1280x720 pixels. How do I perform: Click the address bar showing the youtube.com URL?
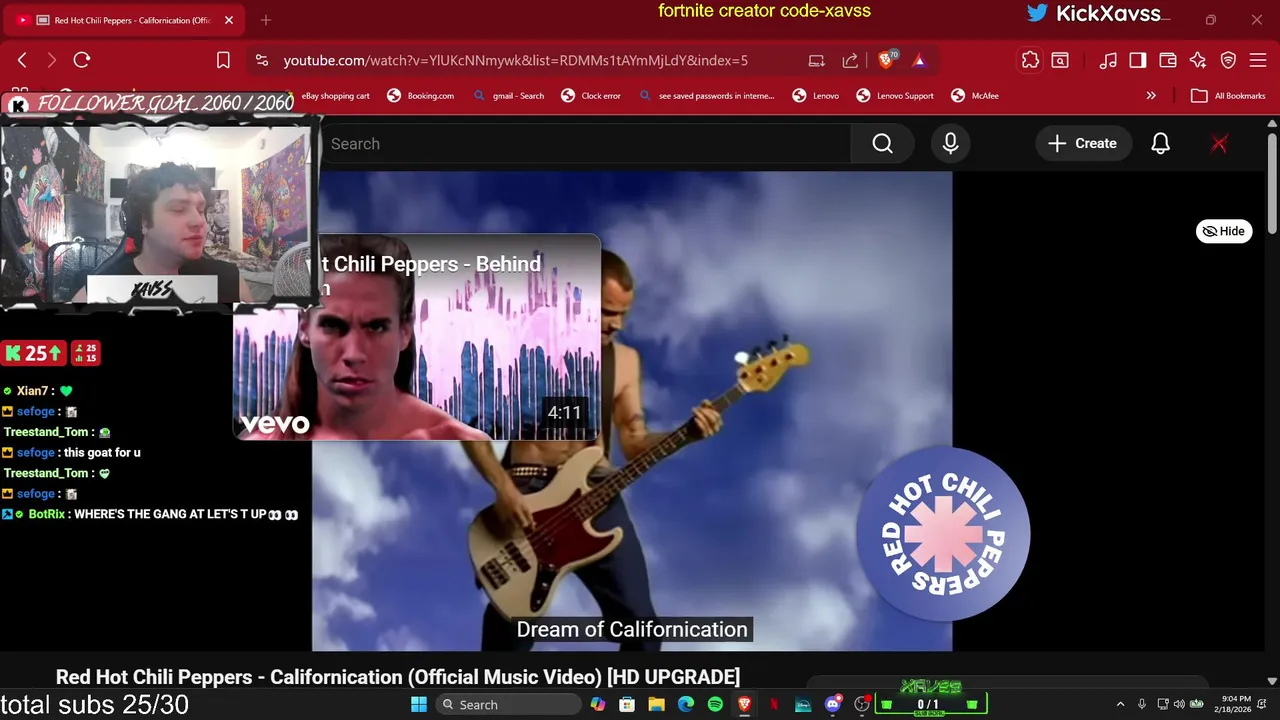pyautogui.click(x=515, y=60)
